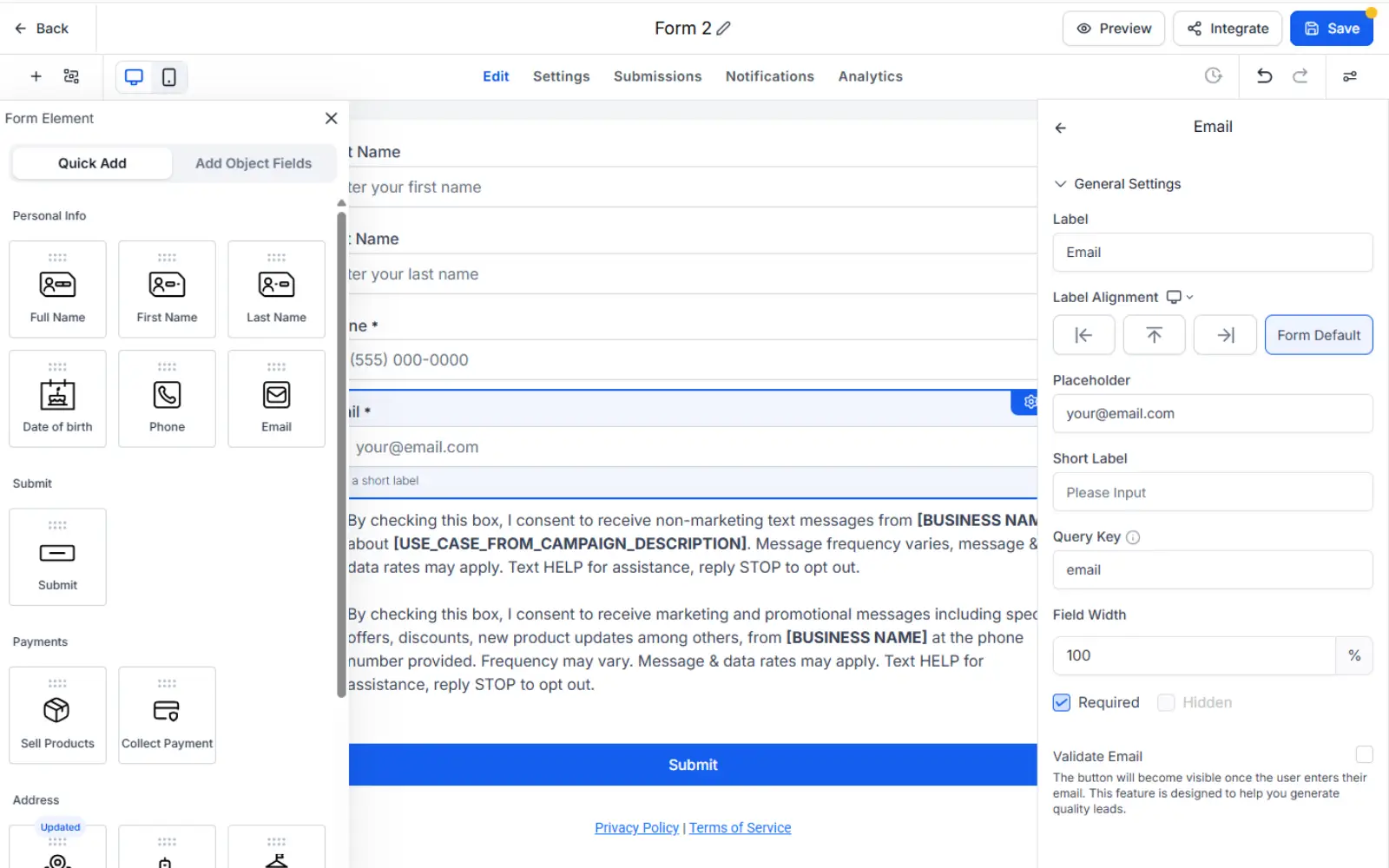
Task: Add the Full Name element
Action: 57,289
